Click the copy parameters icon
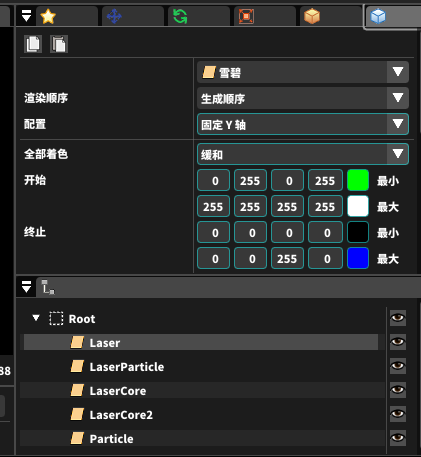Image resolution: width=421 pixels, height=457 pixels. pyautogui.click(x=33, y=44)
